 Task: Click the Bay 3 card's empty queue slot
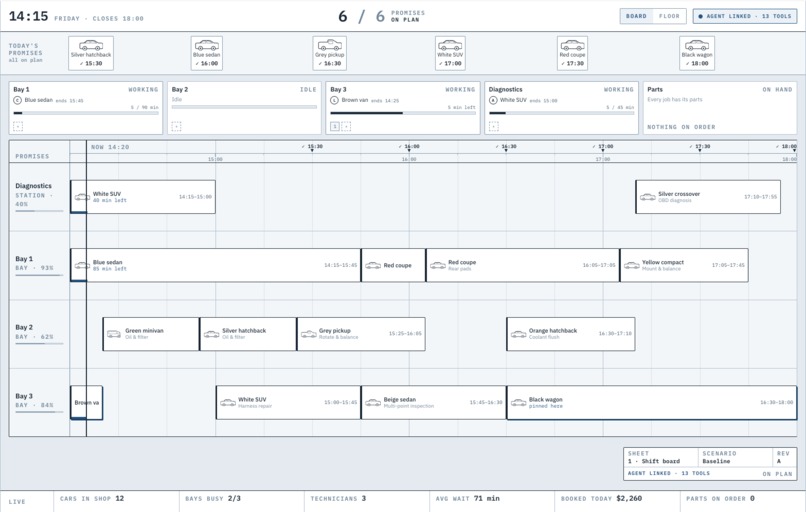(346, 126)
